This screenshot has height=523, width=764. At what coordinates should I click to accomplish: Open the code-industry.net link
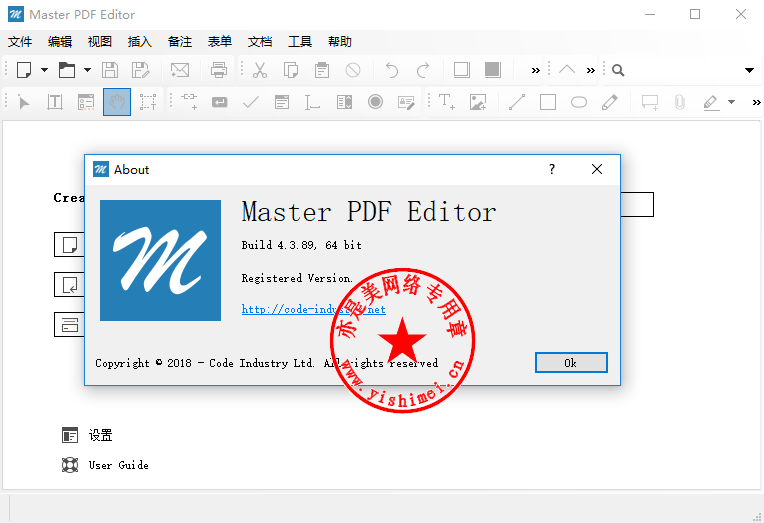point(313,310)
